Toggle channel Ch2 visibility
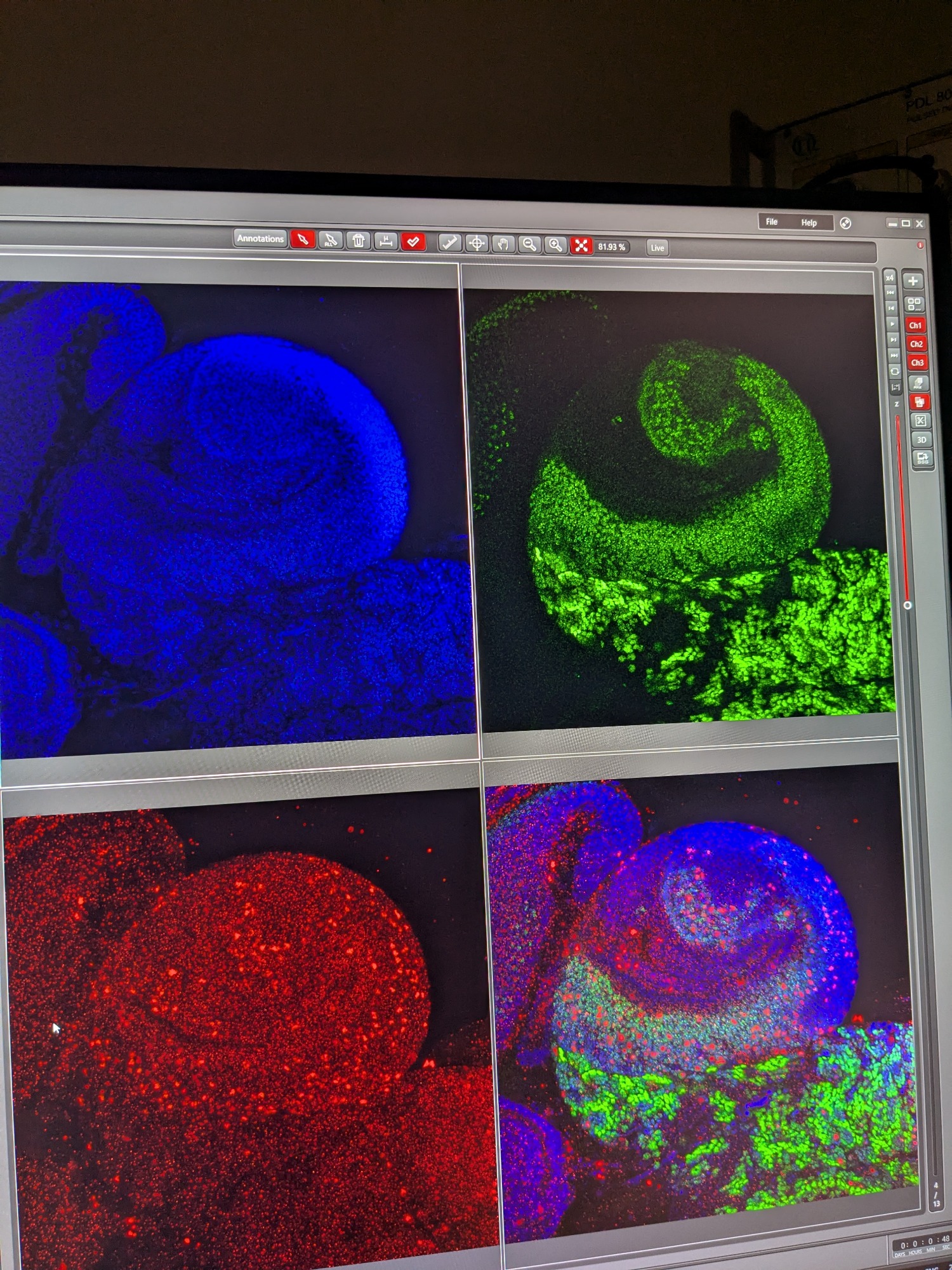 (916, 344)
